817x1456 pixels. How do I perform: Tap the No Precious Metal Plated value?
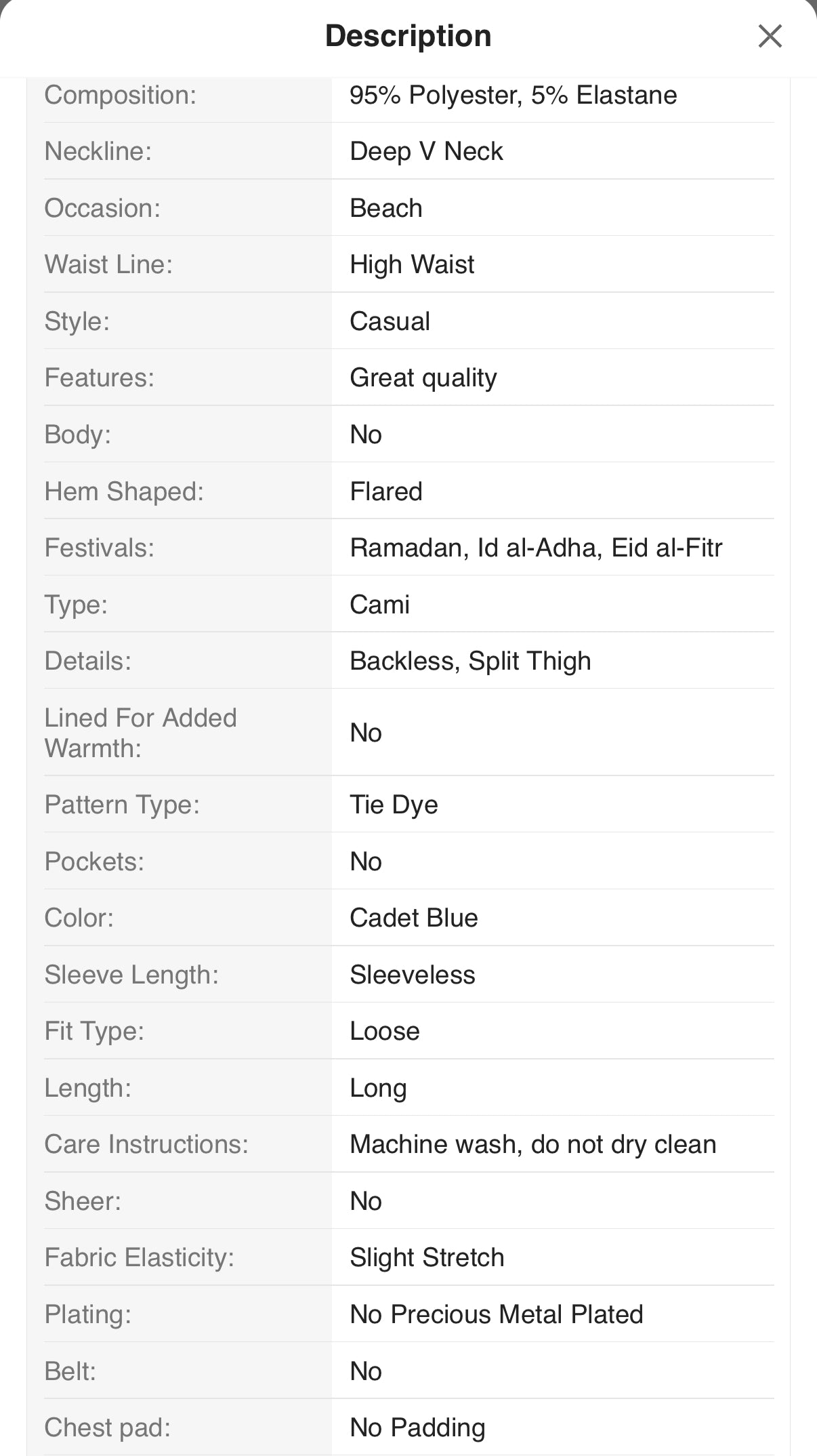pos(496,1314)
